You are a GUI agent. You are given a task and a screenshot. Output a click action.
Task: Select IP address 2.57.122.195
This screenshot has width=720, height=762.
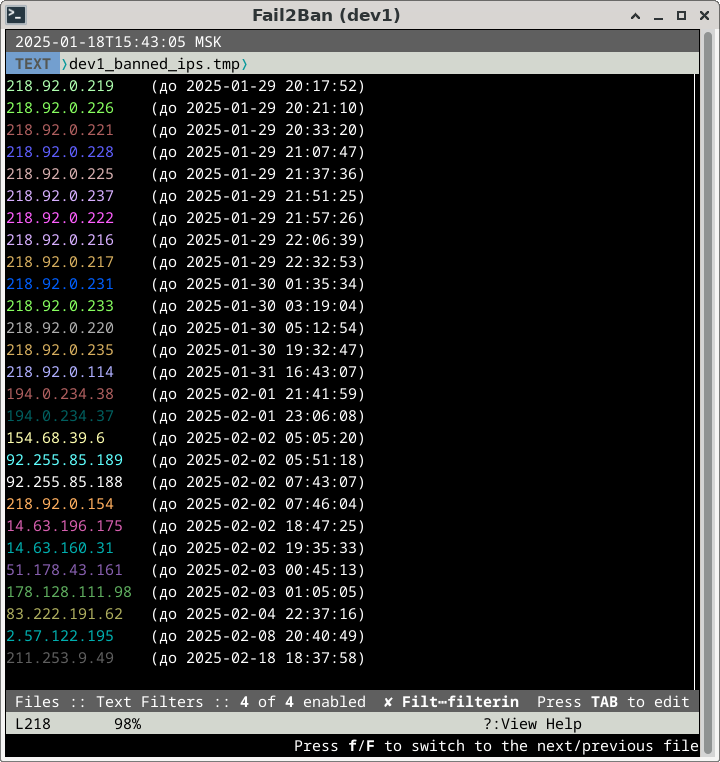pyautogui.click(x=60, y=636)
